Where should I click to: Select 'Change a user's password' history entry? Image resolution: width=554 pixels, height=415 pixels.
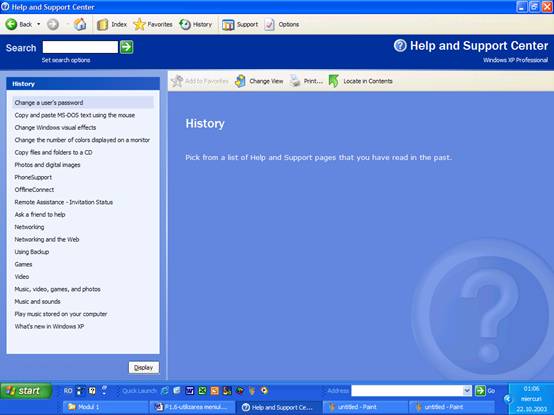[83, 103]
